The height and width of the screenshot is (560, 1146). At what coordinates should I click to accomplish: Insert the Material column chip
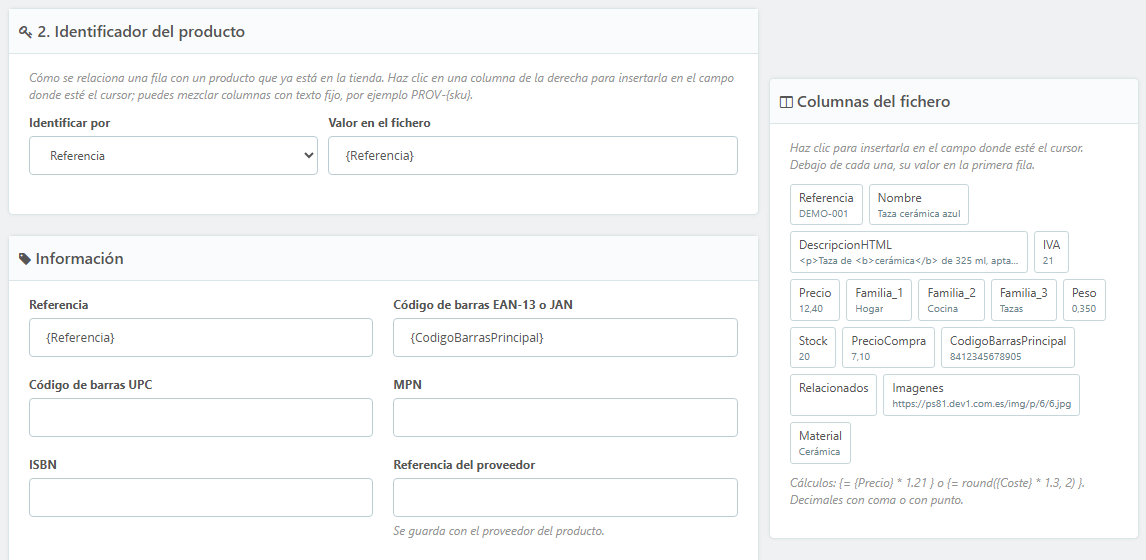coord(820,443)
